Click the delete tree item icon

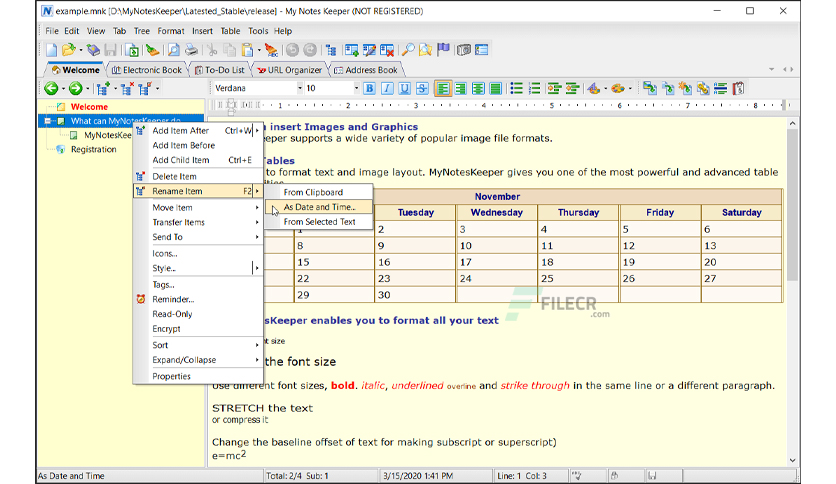(127, 89)
